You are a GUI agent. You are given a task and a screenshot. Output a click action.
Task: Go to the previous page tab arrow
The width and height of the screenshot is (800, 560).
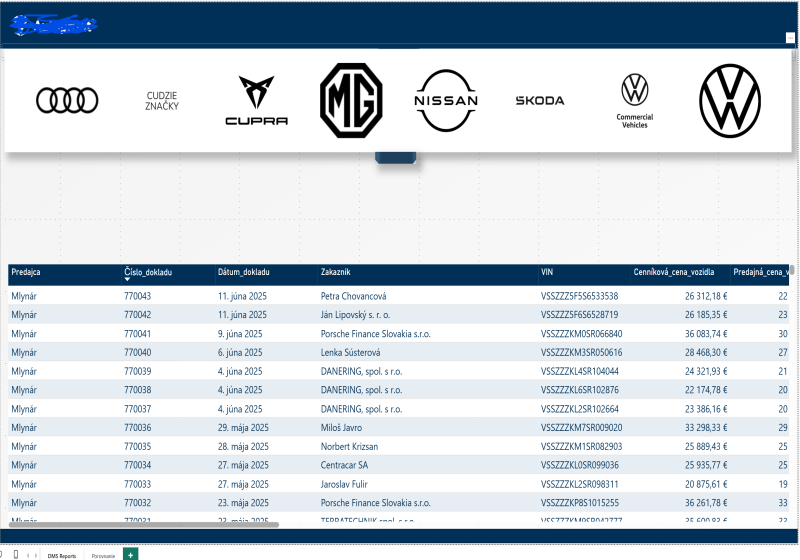28,555
